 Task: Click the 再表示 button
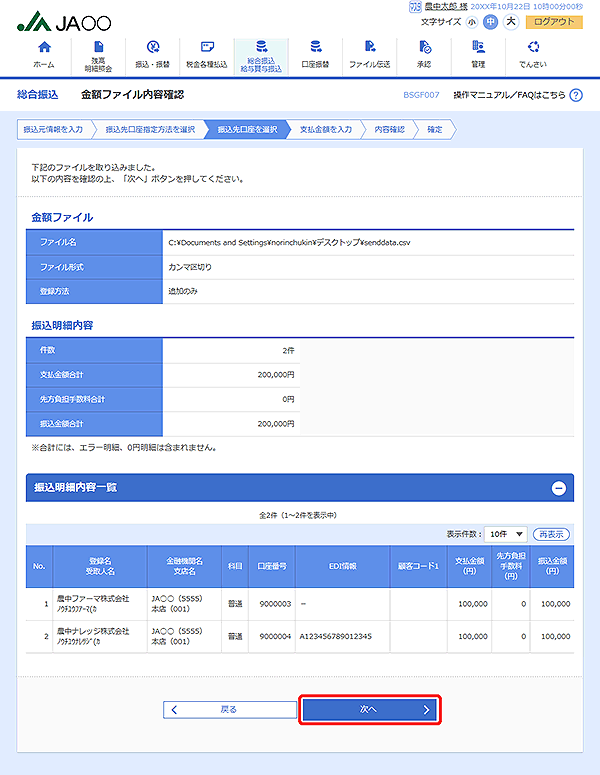click(x=551, y=534)
